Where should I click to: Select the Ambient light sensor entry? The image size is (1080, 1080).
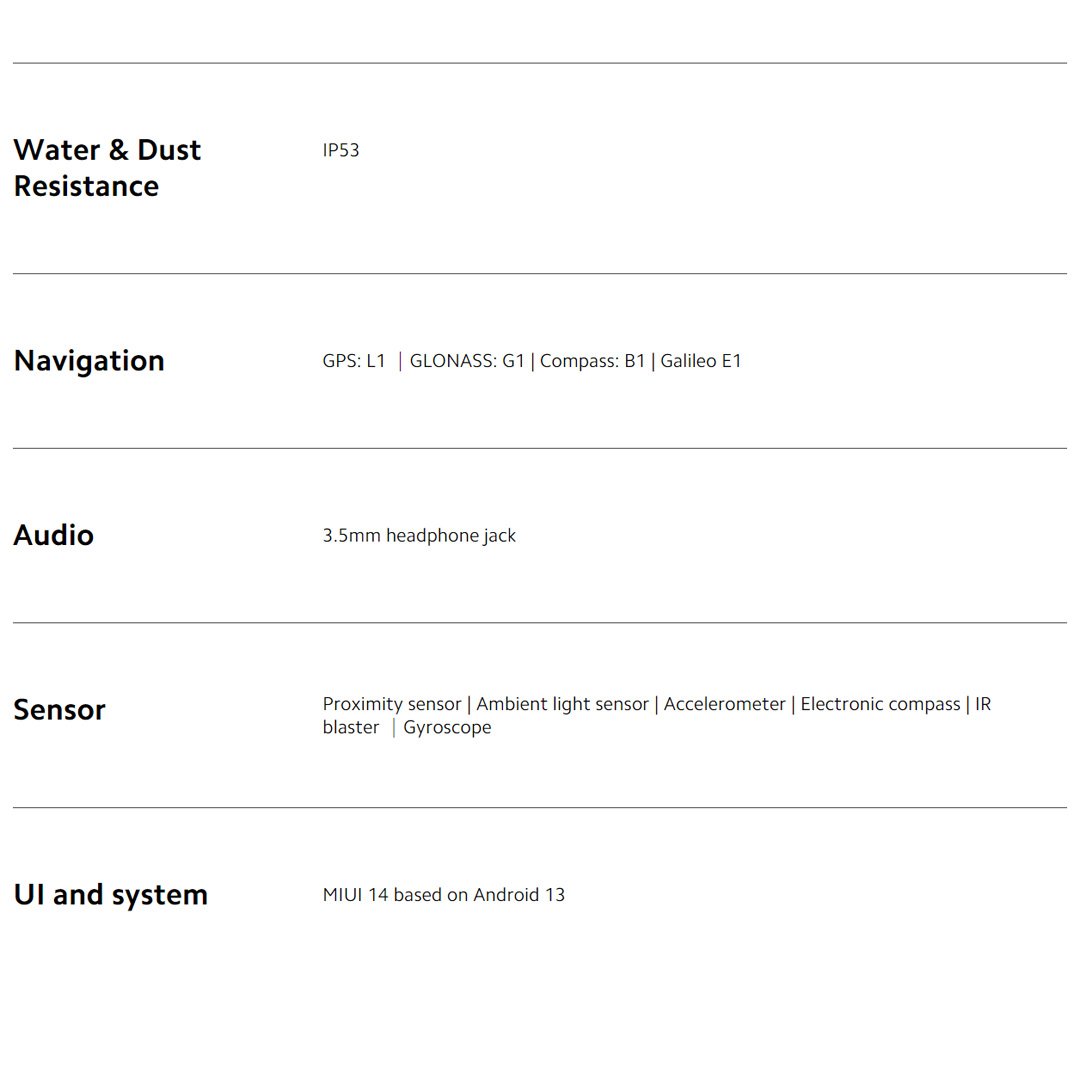pyautogui.click(x=562, y=705)
